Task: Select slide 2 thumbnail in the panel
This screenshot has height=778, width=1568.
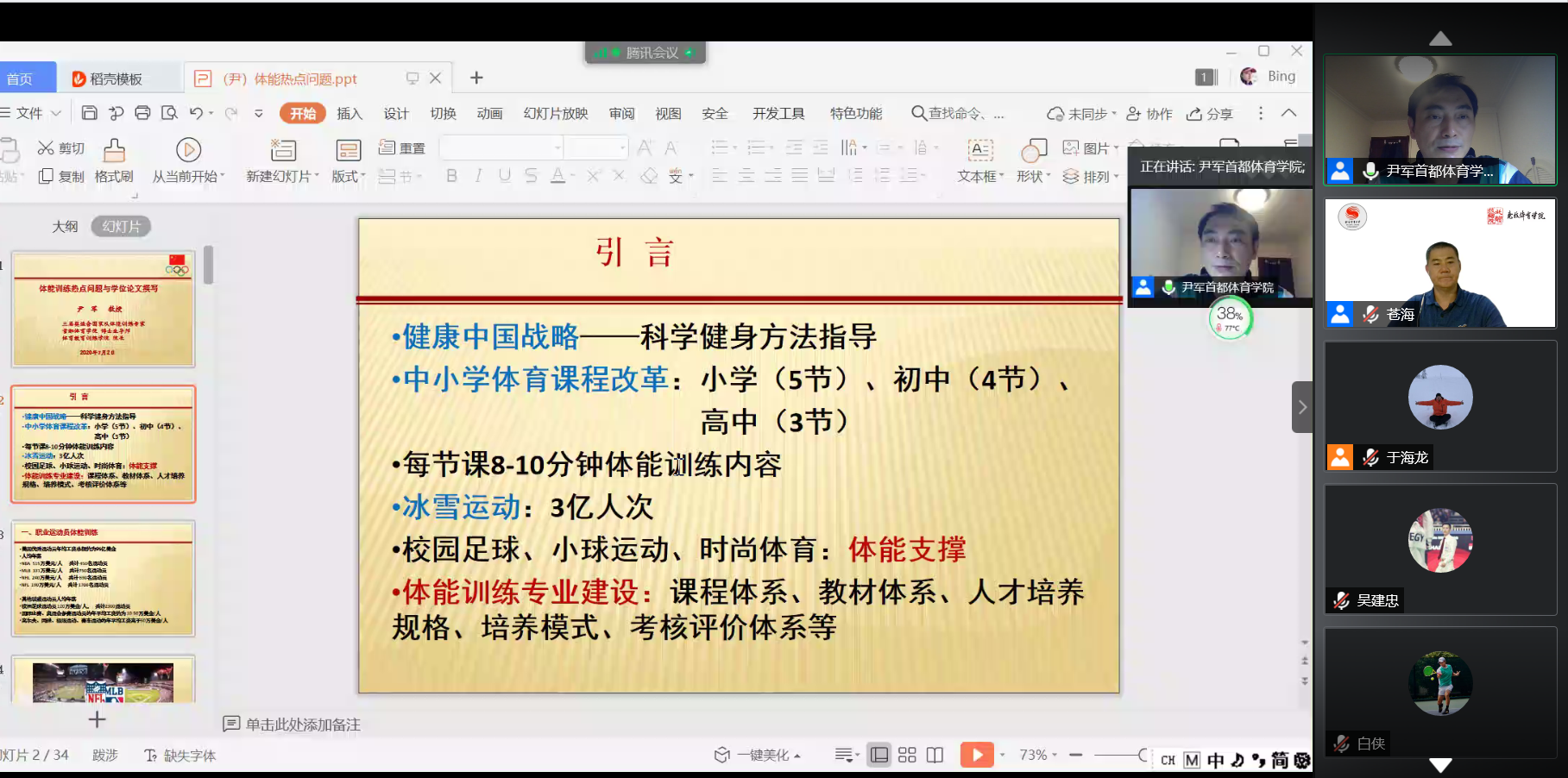Action: 103,442
